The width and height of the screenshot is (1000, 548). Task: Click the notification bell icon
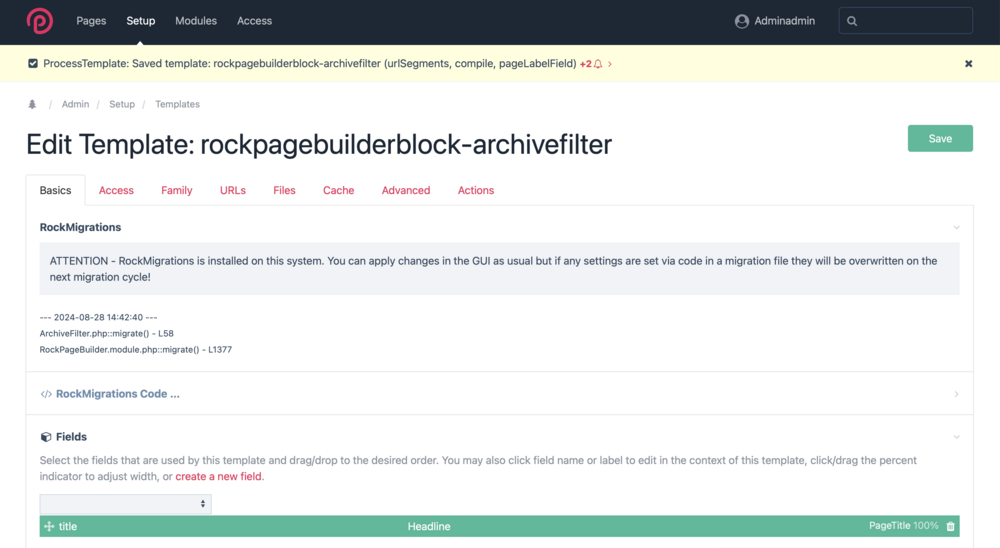coord(598,64)
